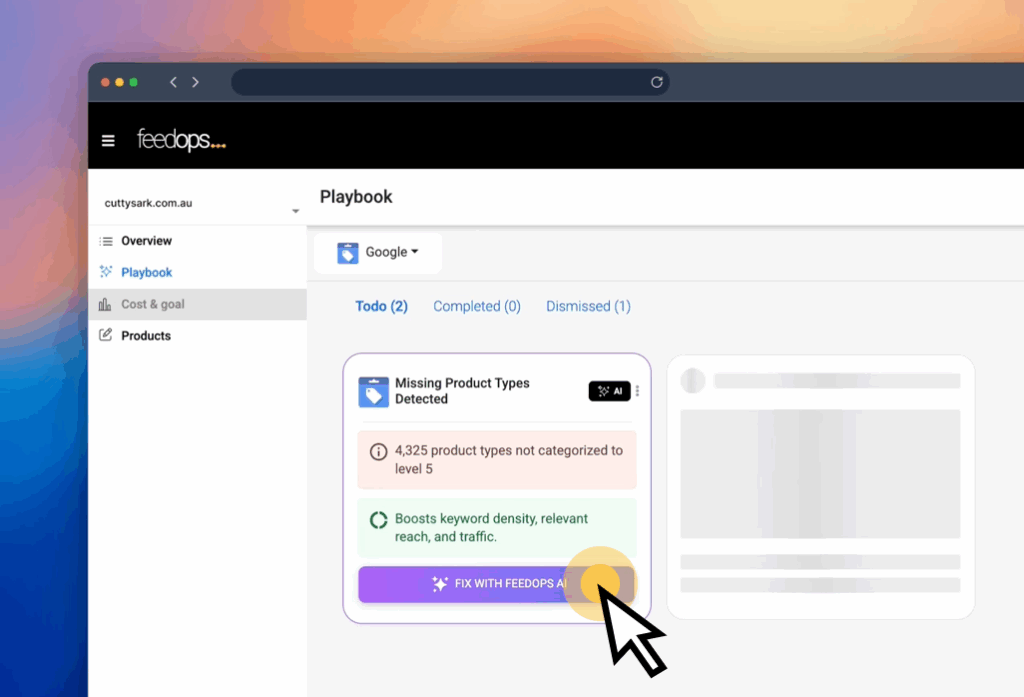The height and width of the screenshot is (697, 1024).
Task: Click the Overview list icon
Action: [x=106, y=241]
